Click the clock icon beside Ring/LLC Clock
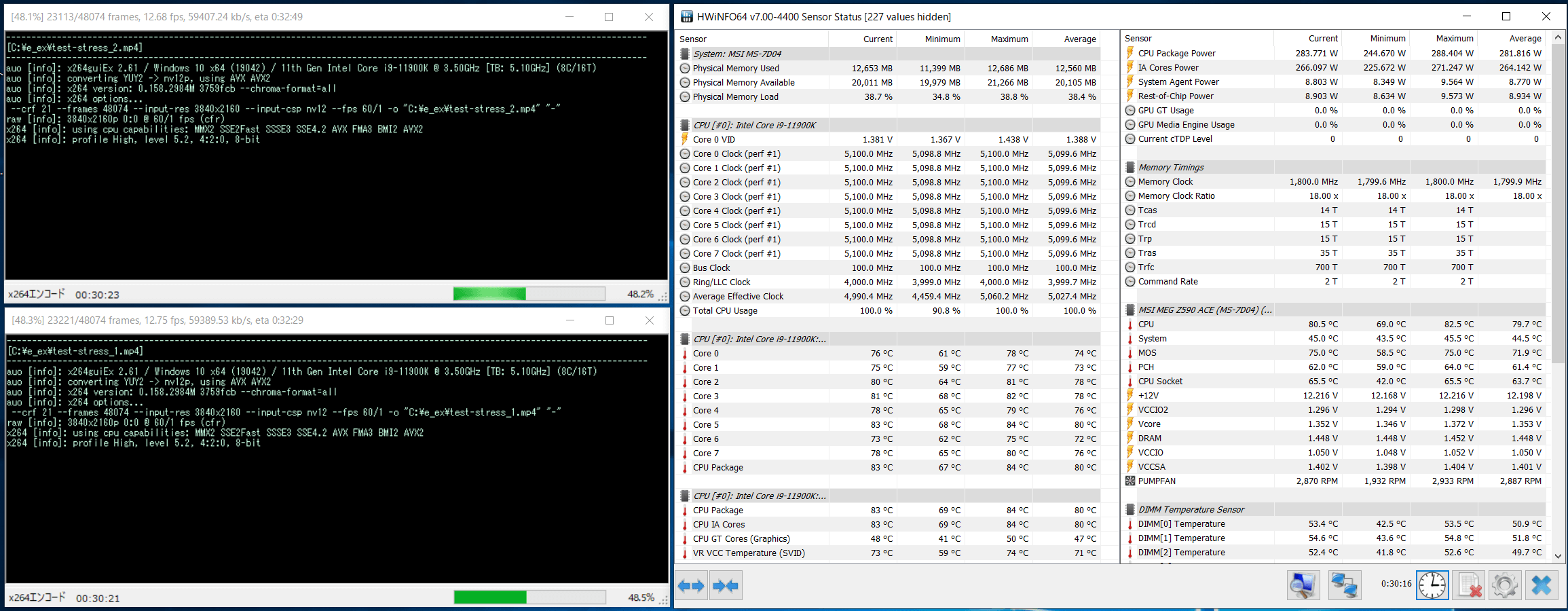The image size is (1568, 611). [685, 282]
